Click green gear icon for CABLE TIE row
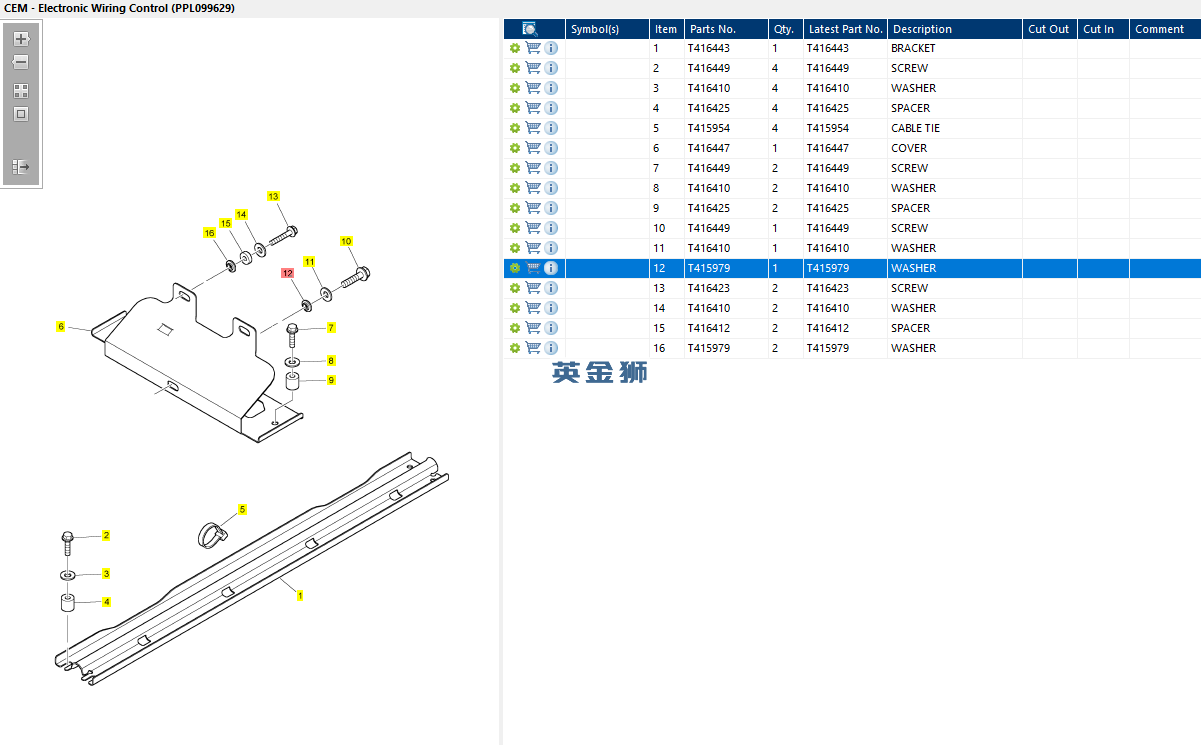1201x745 pixels. click(515, 128)
